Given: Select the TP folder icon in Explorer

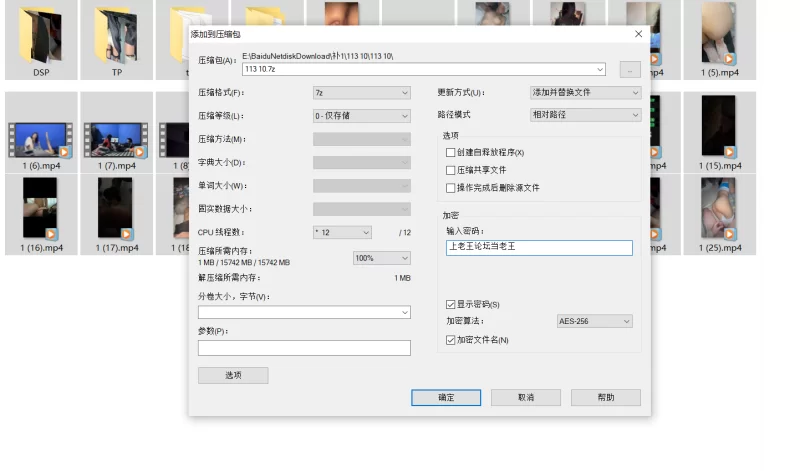Looking at the screenshot, I should [116, 37].
